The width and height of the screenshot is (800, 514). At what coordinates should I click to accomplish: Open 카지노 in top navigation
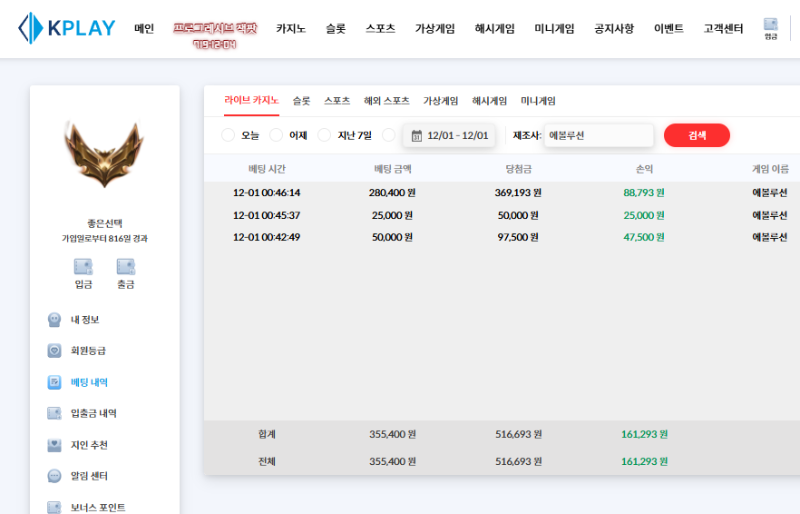(x=291, y=28)
